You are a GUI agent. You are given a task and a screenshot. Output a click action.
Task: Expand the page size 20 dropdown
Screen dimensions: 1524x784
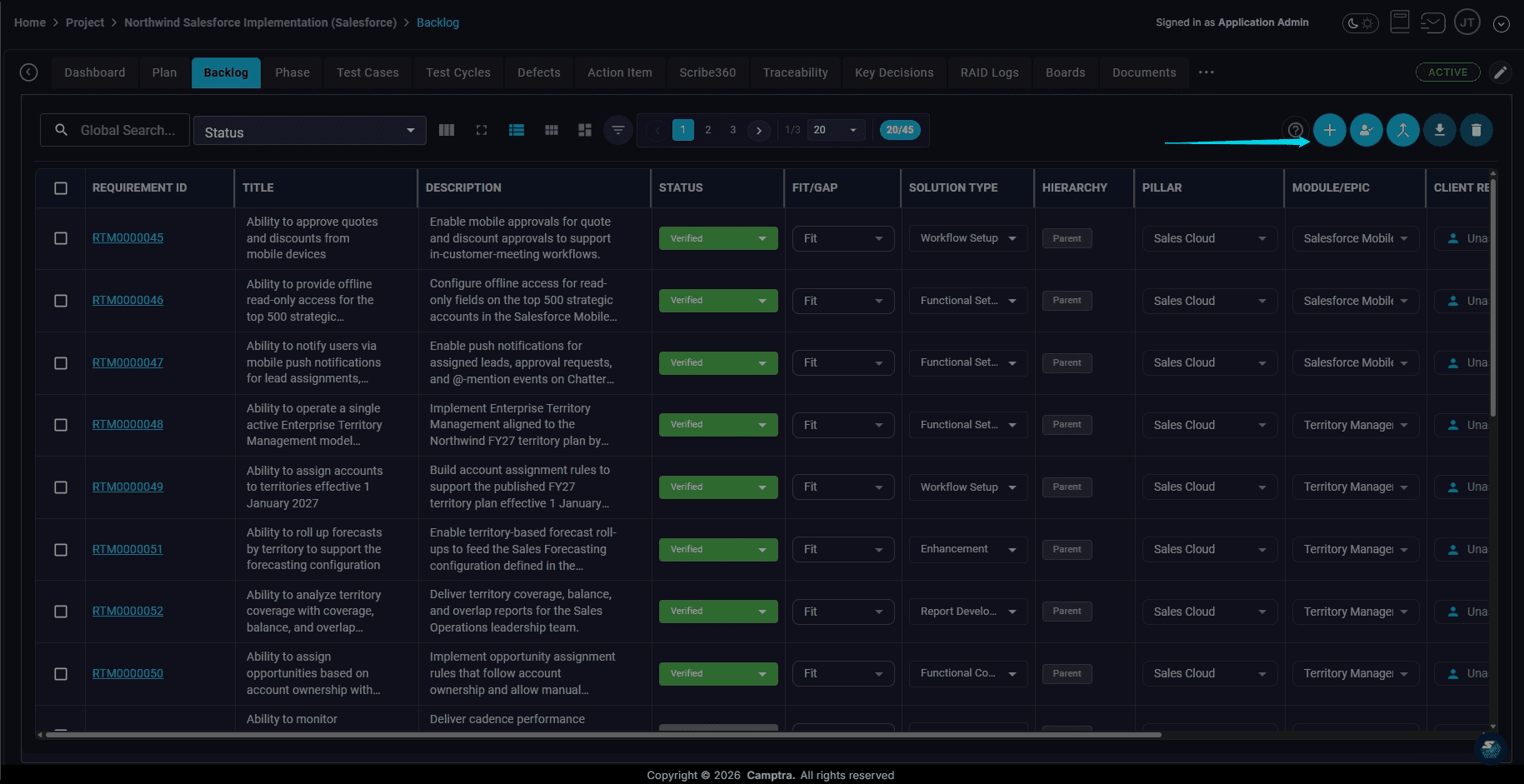tap(835, 130)
